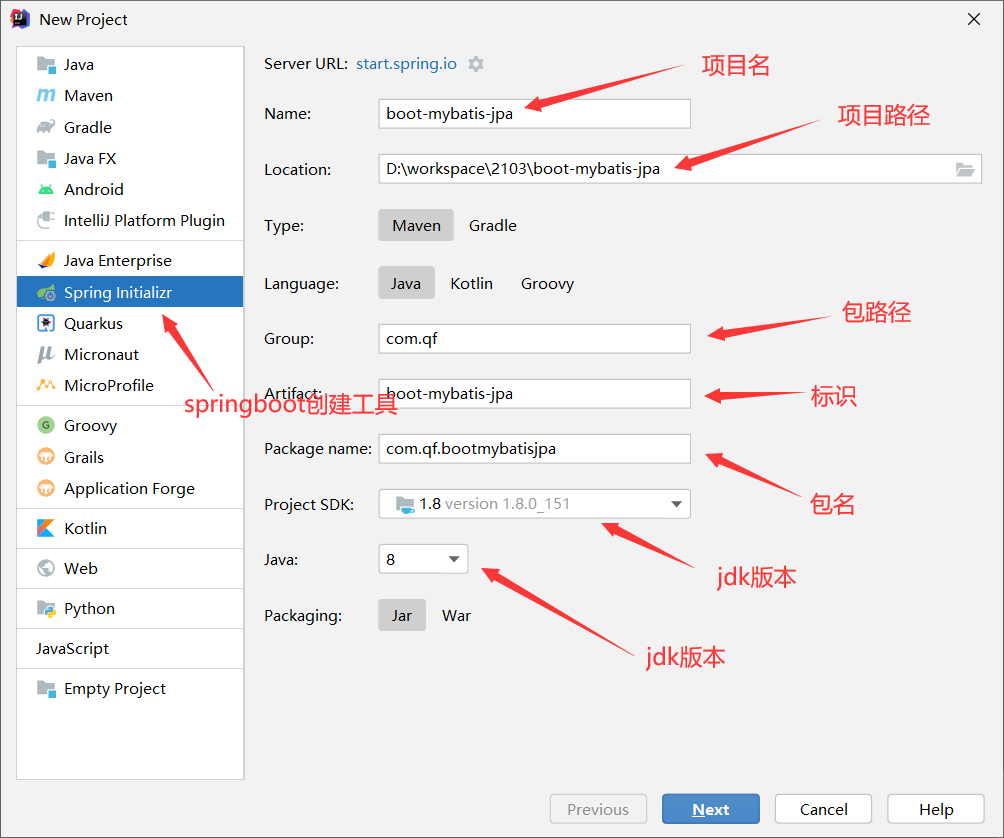Click the Java folder icon in sidebar
The height and width of the screenshot is (838, 1004).
point(46,65)
